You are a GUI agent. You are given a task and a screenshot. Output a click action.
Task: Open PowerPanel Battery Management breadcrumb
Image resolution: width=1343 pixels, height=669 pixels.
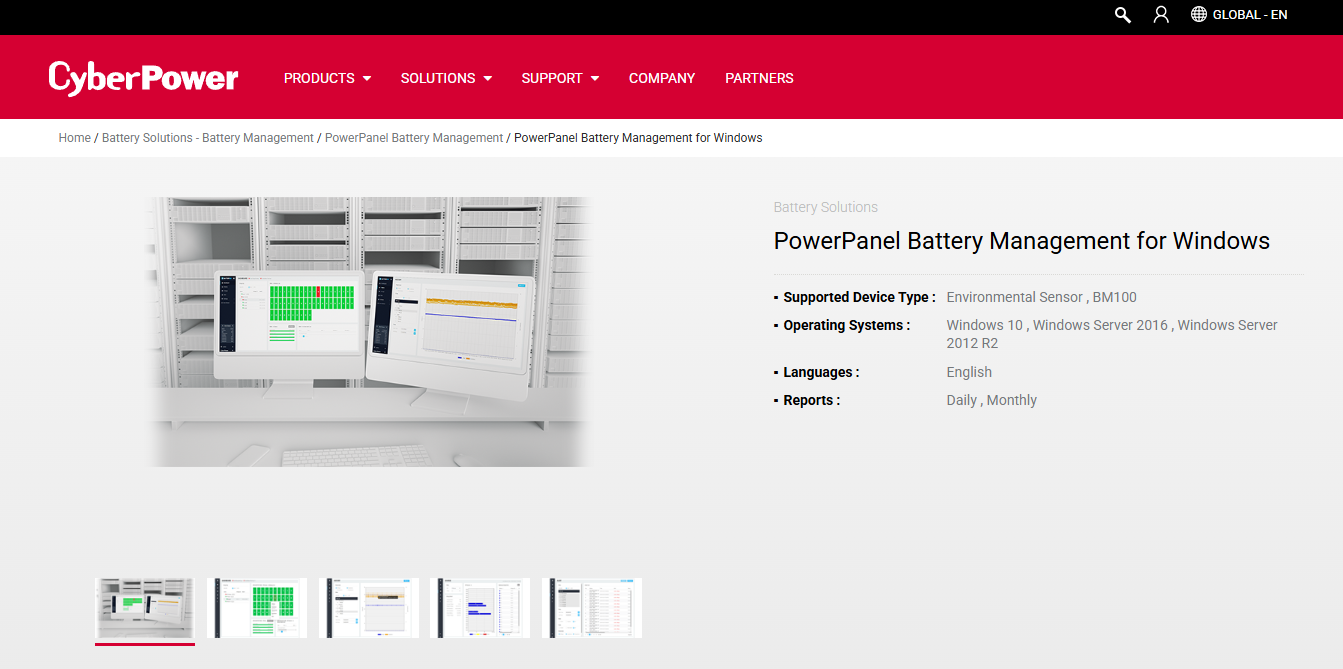click(x=414, y=138)
